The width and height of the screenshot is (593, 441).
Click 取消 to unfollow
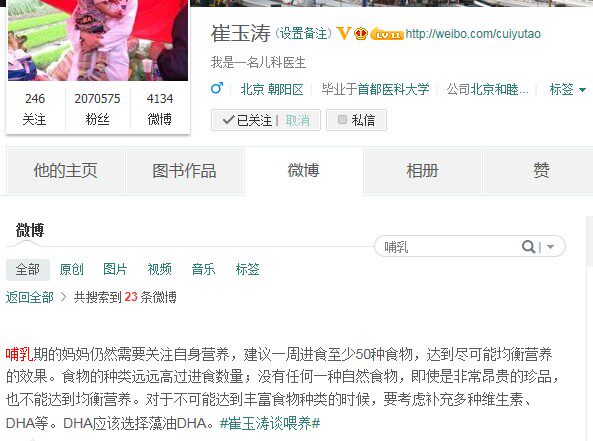tap(298, 120)
